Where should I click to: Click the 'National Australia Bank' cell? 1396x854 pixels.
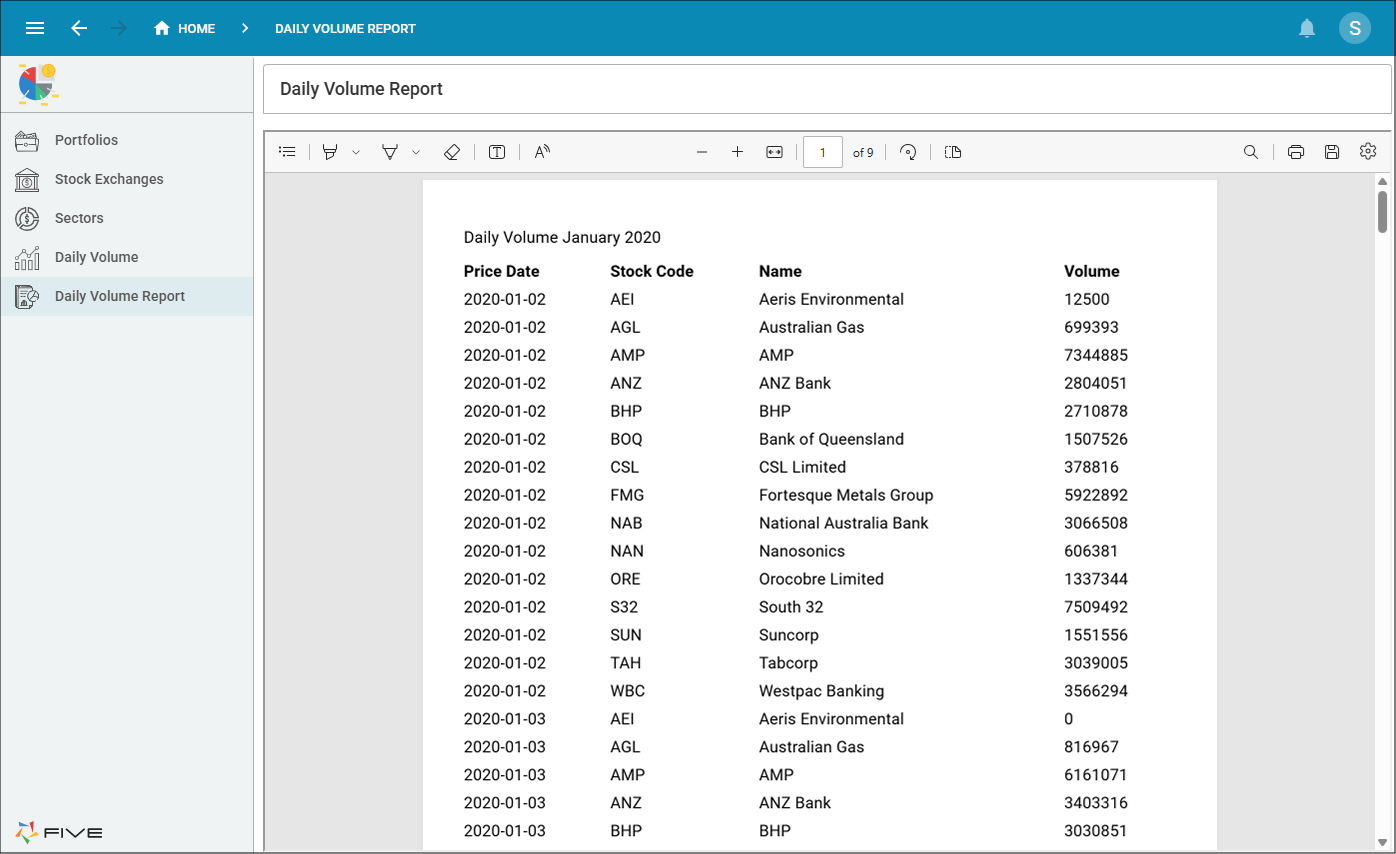(844, 523)
